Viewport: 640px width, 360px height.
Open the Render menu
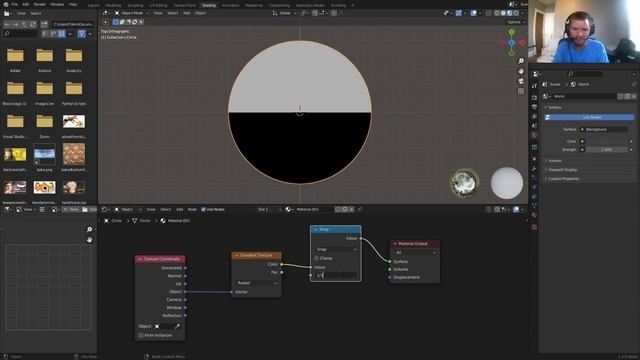[40, 4]
